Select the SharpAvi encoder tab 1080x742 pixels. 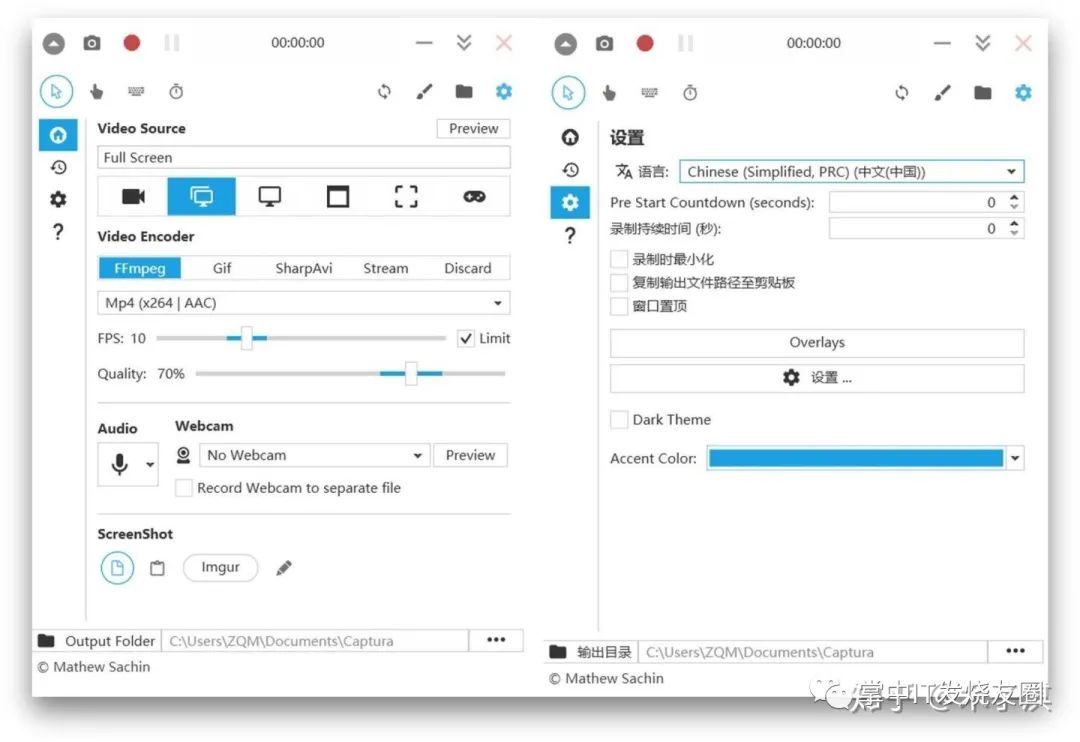coord(304,268)
